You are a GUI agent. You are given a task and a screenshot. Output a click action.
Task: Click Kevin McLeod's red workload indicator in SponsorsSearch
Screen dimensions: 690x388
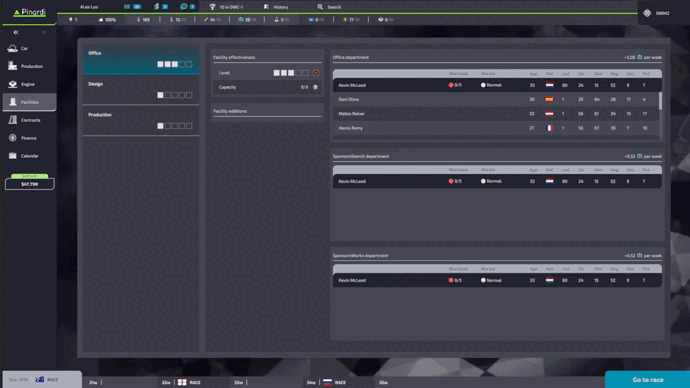451,181
